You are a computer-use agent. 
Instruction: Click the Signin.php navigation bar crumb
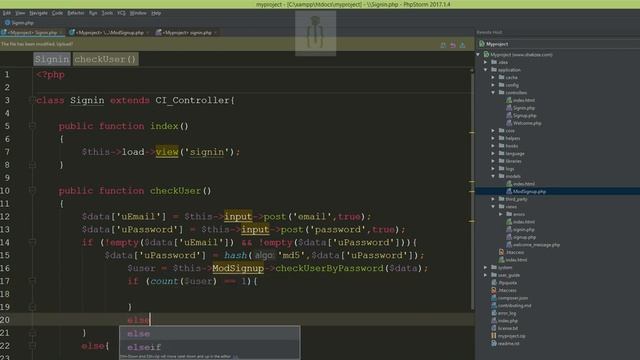20,23
